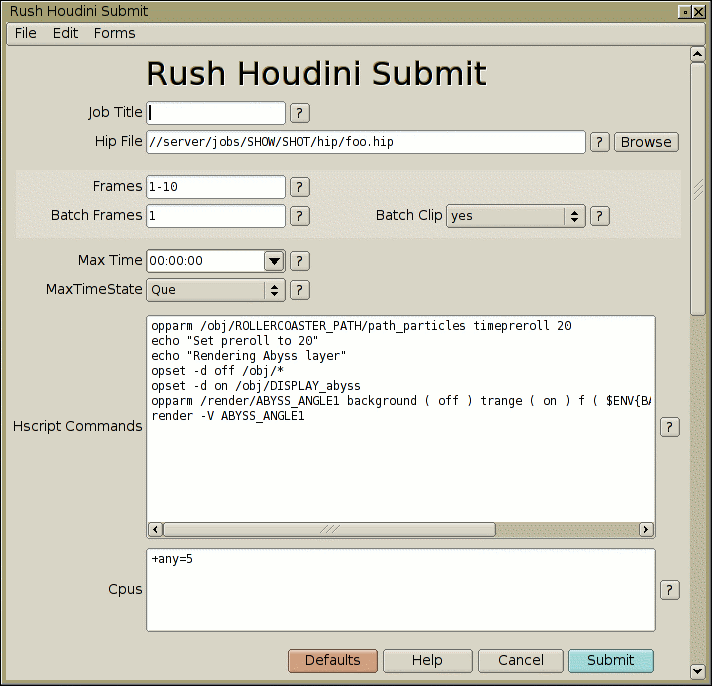The width and height of the screenshot is (712, 686).
Task: Submit the Houdini render job
Action: coord(611,660)
